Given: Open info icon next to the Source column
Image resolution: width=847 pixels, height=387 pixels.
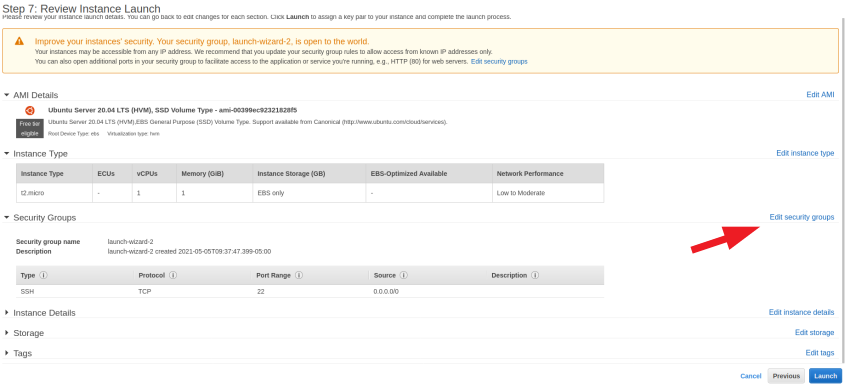Looking at the screenshot, I should pyautogui.click(x=404, y=275).
